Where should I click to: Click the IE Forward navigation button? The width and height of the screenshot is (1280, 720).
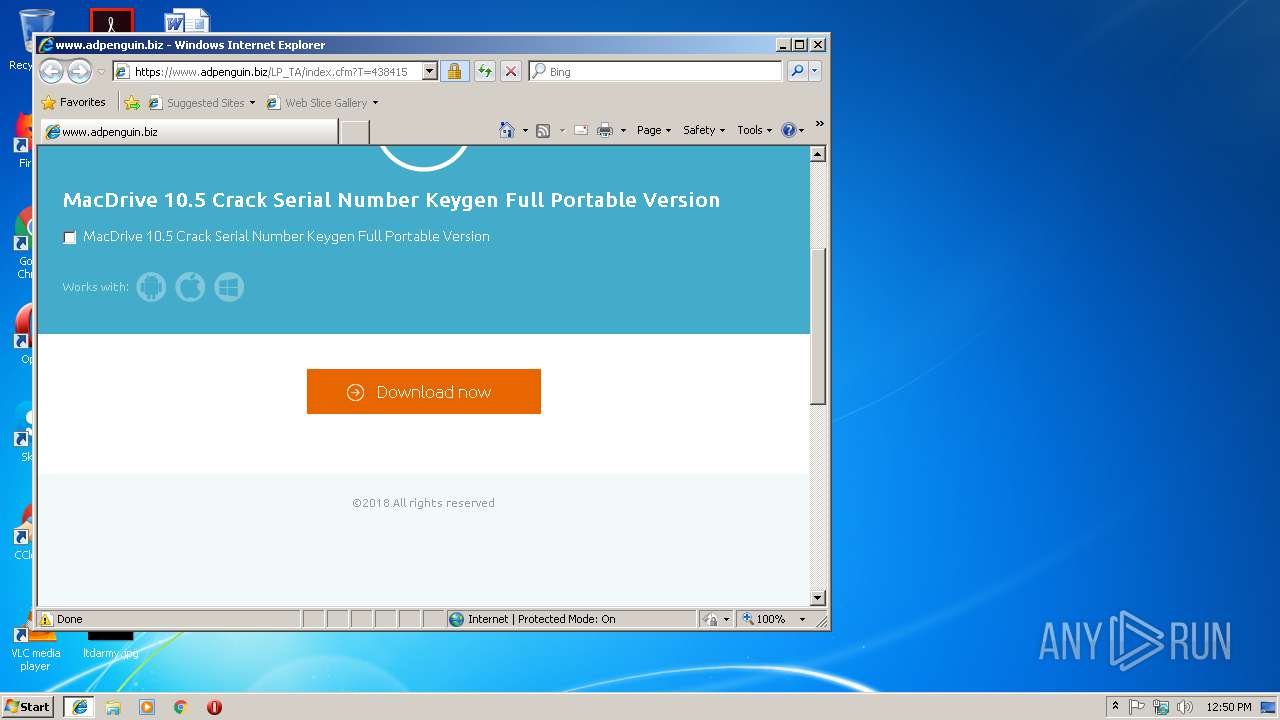(79, 71)
